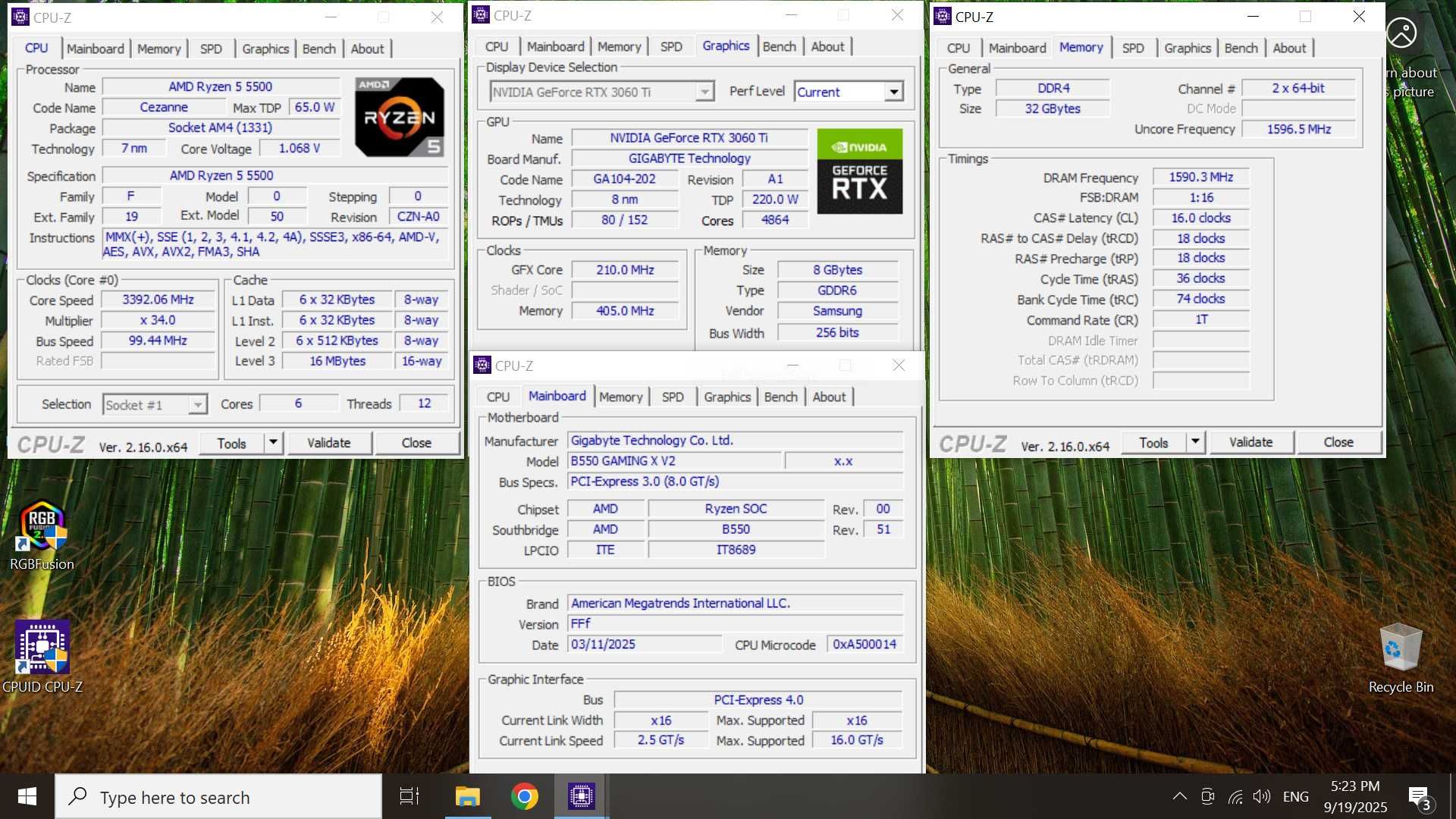The width and height of the screenshot is (1456, 819).
Task: Click the Core Voltage 1.068 V value
Action: point(299,148)
